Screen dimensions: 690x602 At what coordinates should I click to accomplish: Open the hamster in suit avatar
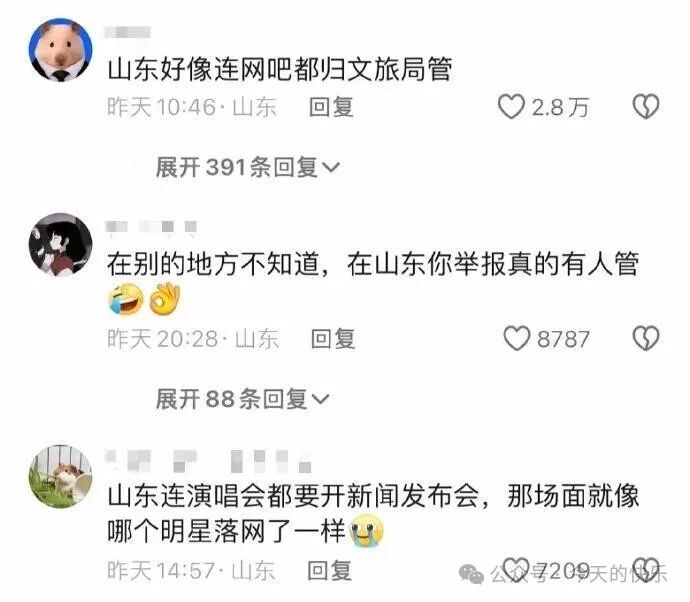tap(61, 50)
